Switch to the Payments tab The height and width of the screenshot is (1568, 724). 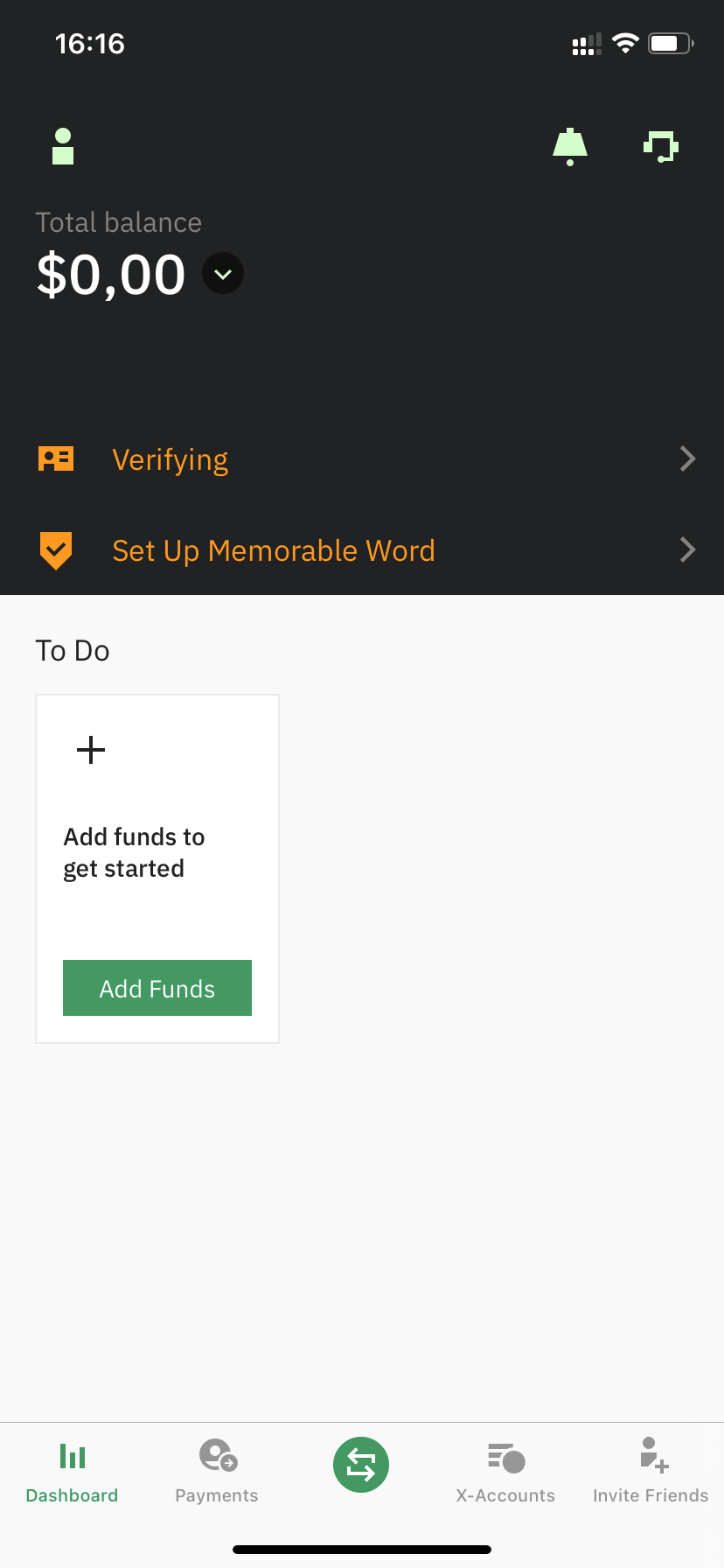pyautogui.click(x=217, y=1470)
